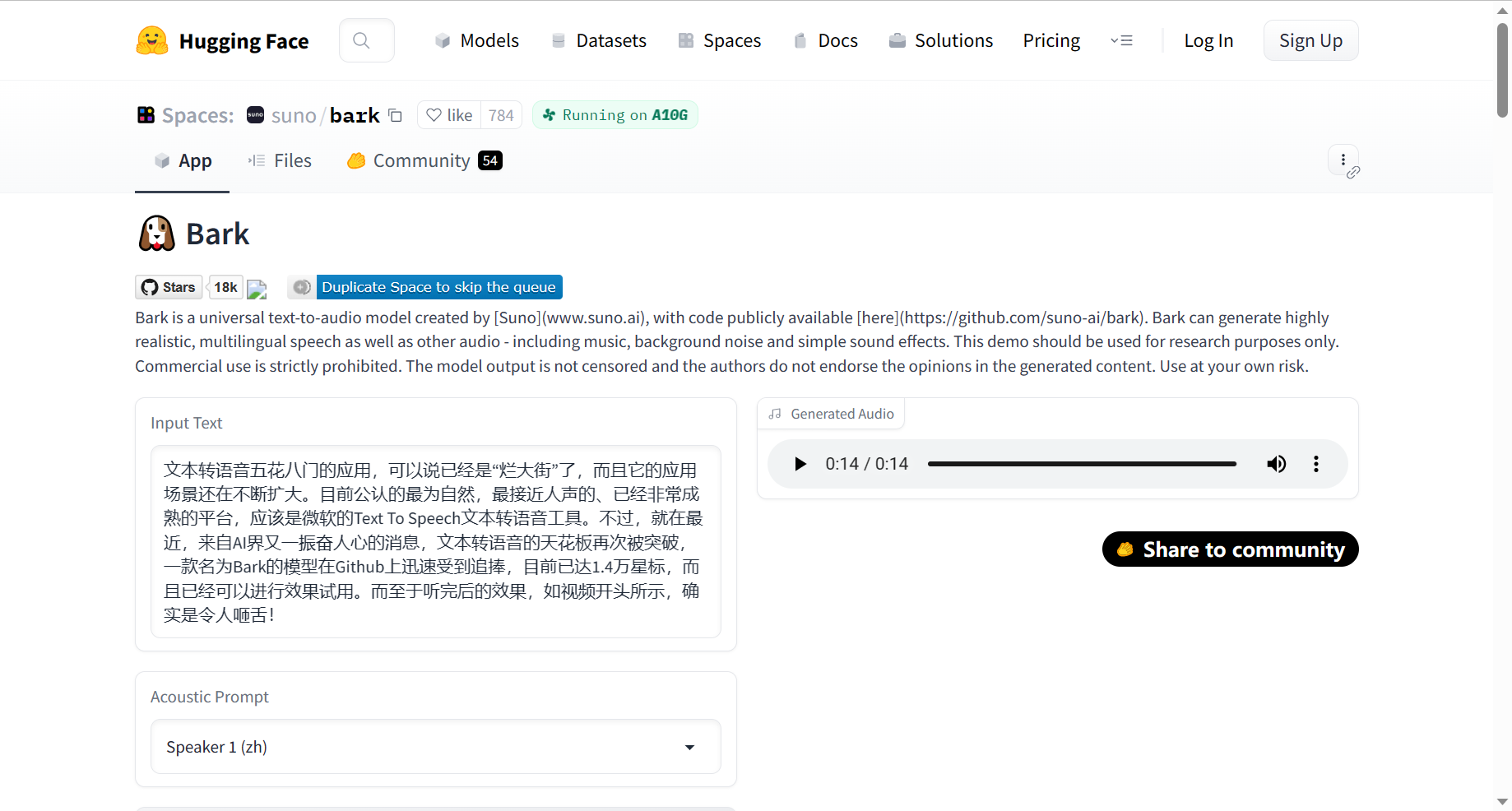Open the Docs navigation link
Screen dimensions: 1512x811
826,40
